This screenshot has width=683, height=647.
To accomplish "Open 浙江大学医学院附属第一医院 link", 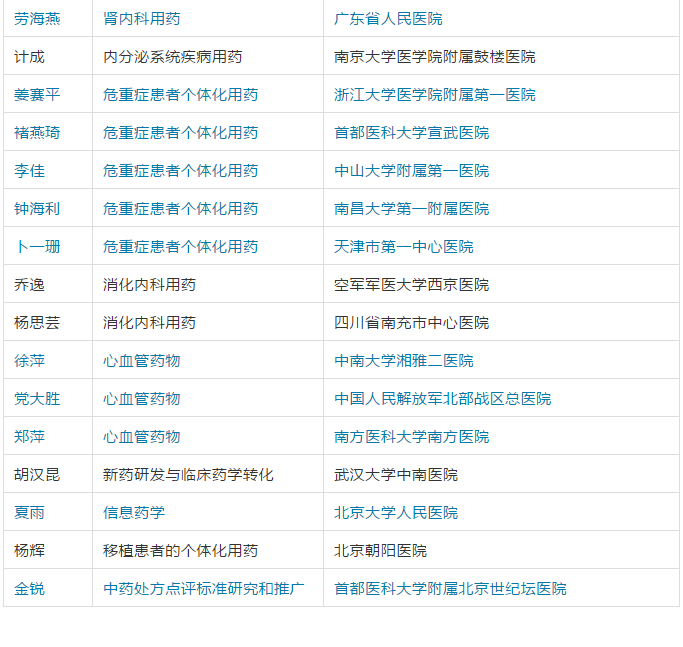I will (x=435, y=95).
